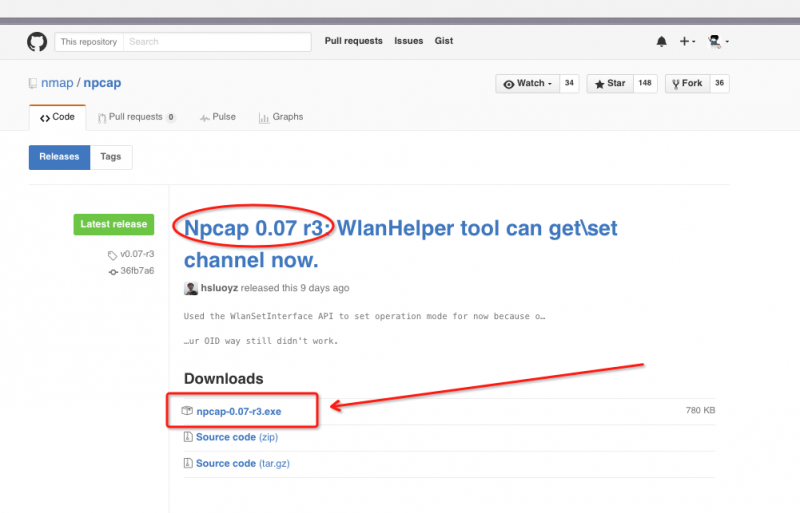Expand the Watch dropdown button
800x513 pixels.
coord(528,83)
